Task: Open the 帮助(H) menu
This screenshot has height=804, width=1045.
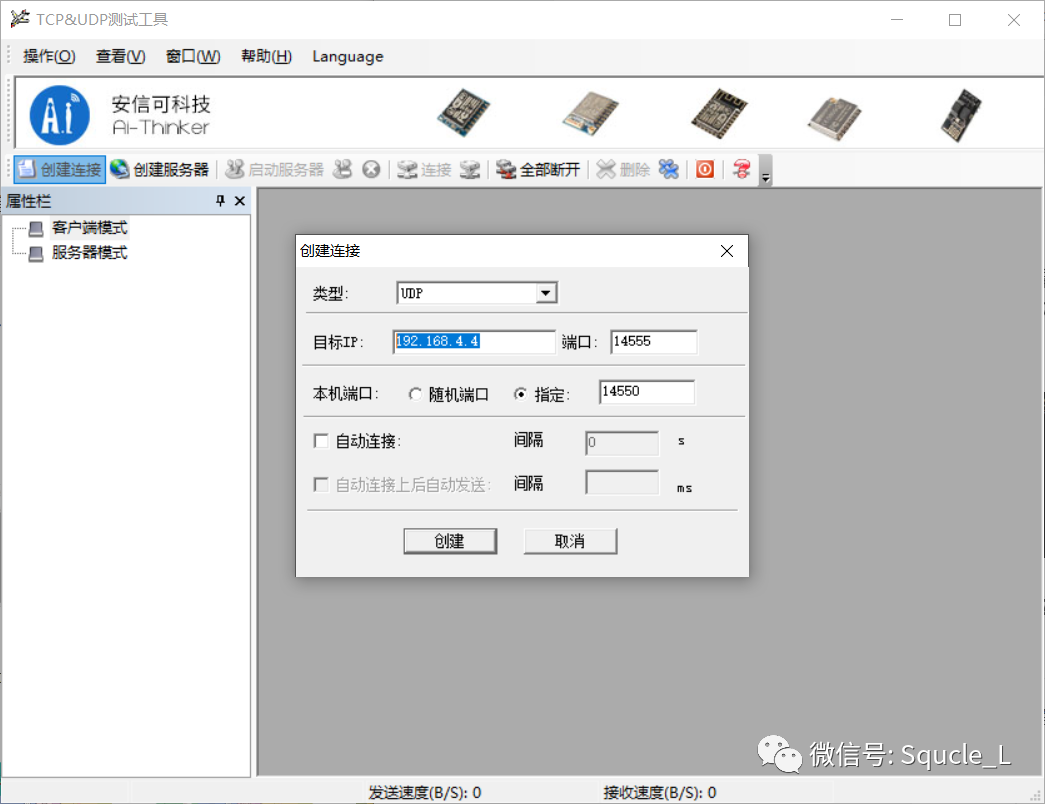Action: [x=267, y=57]
